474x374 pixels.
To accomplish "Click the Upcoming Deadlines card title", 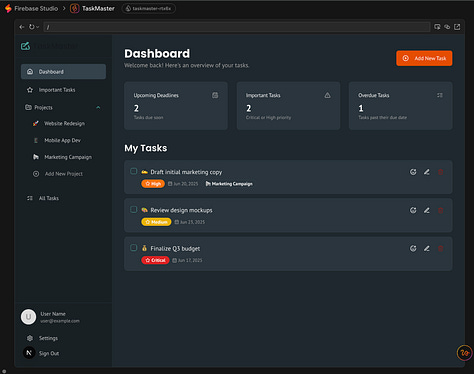I will pyautogui.click(x=156, y=95).
